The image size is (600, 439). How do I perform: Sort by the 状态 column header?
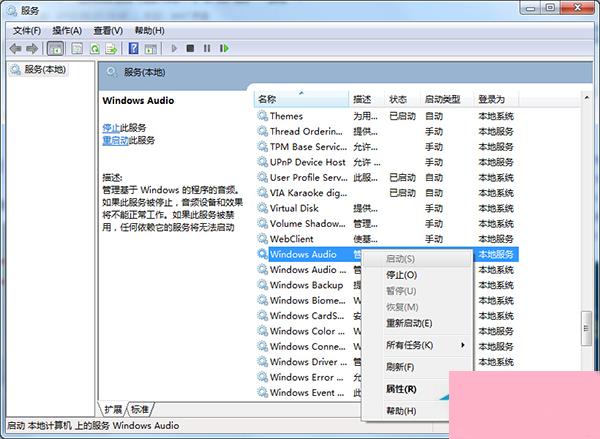click(402, 99)
